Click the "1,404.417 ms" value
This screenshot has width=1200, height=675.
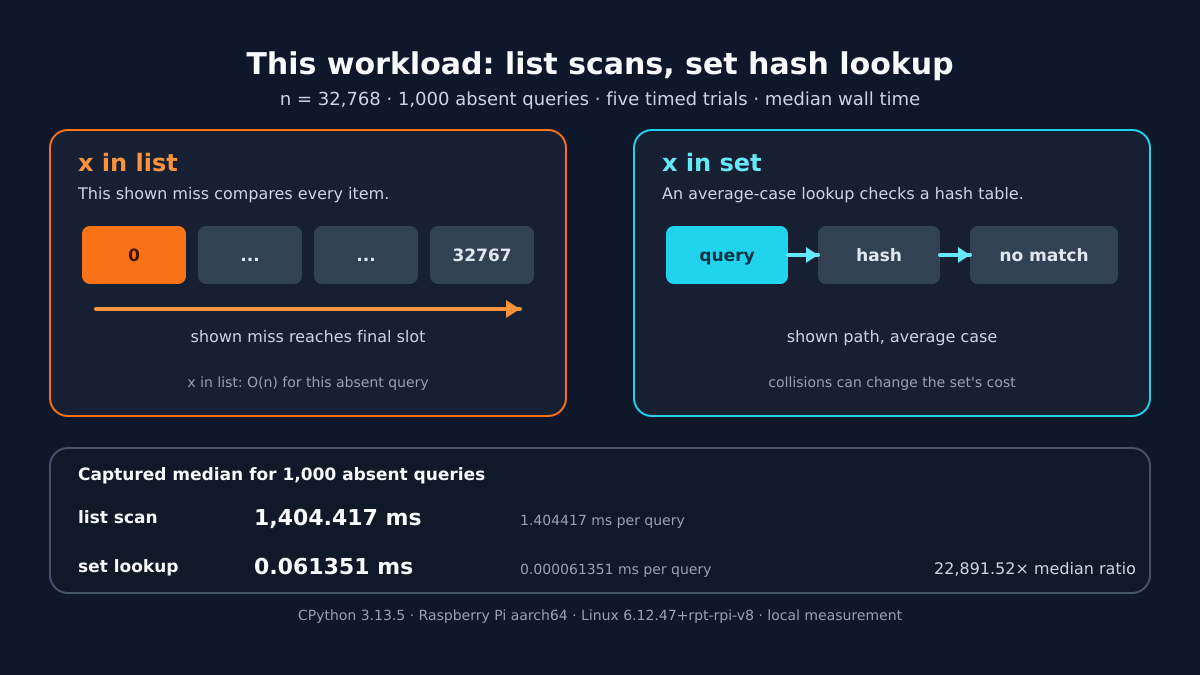click(x=338, y=518)
